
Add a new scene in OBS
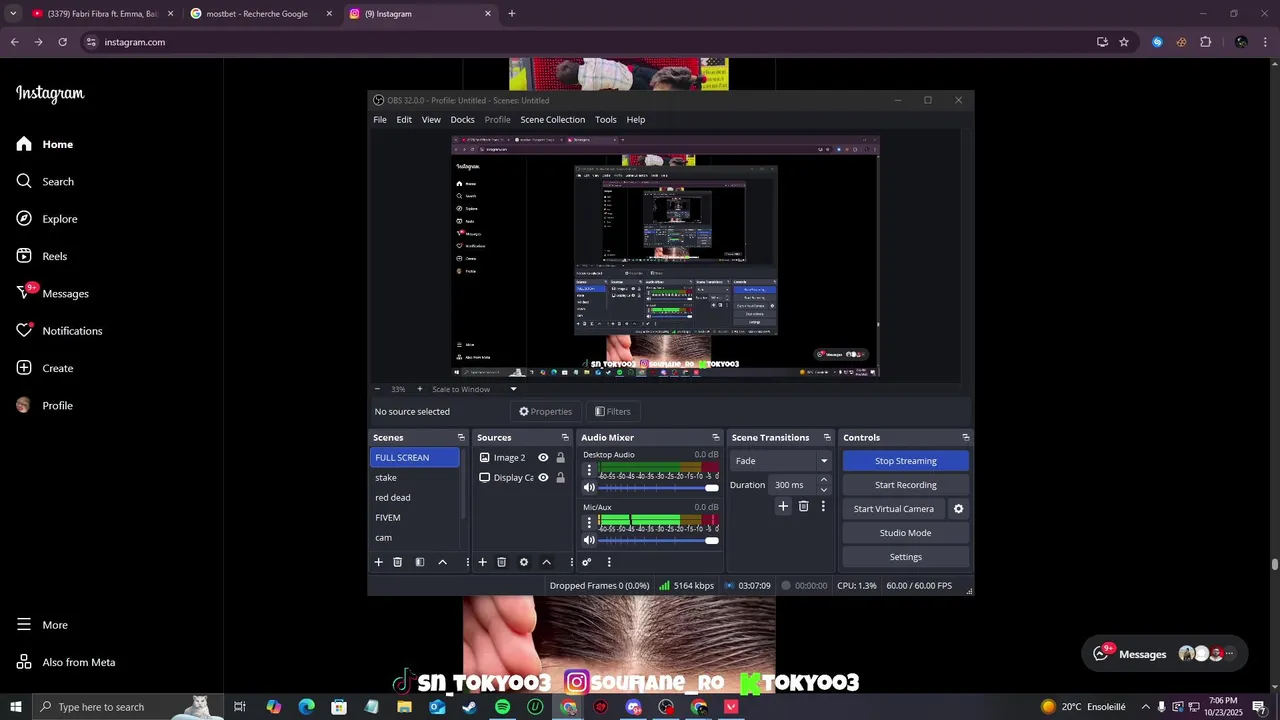pos(378,562)
